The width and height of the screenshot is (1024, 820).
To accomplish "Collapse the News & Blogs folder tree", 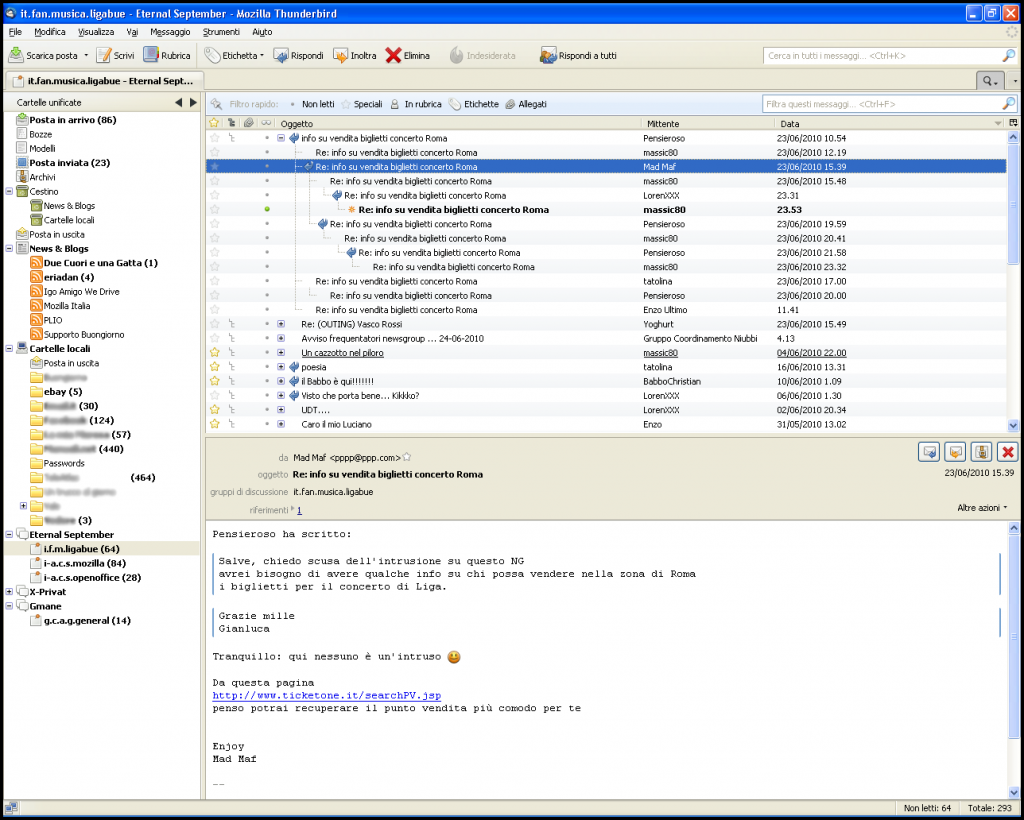I will click(9, 249).
